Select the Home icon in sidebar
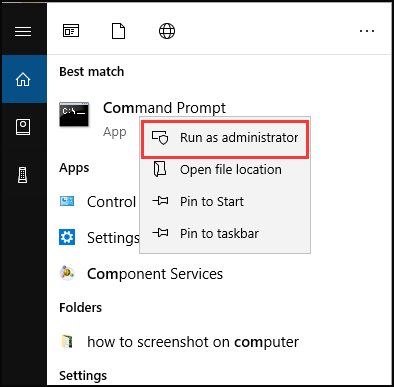The image size is (394, 387). pos(23,79)
